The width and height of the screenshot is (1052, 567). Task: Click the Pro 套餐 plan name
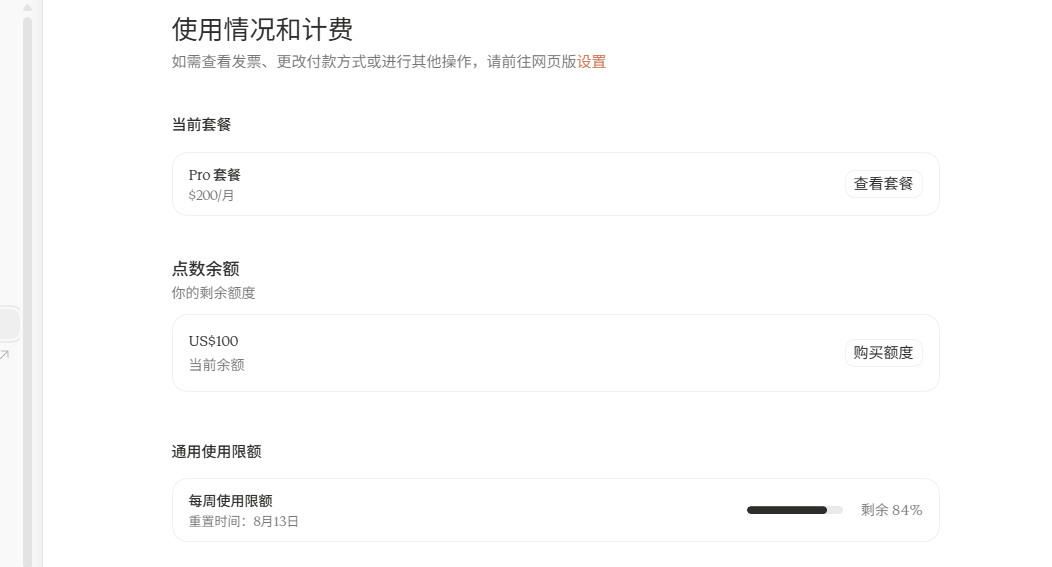214,175
